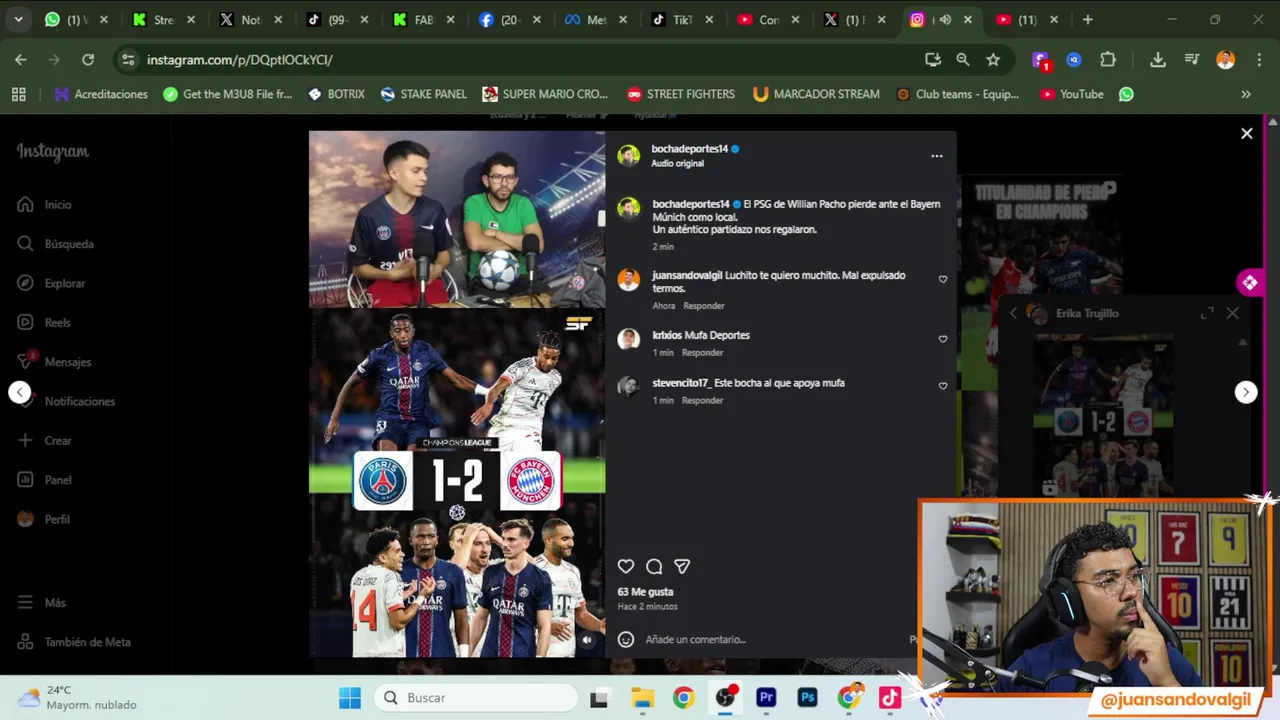1280x720 pixels.
Task: Open emoji picker in comment box
Action: [626, 639]
